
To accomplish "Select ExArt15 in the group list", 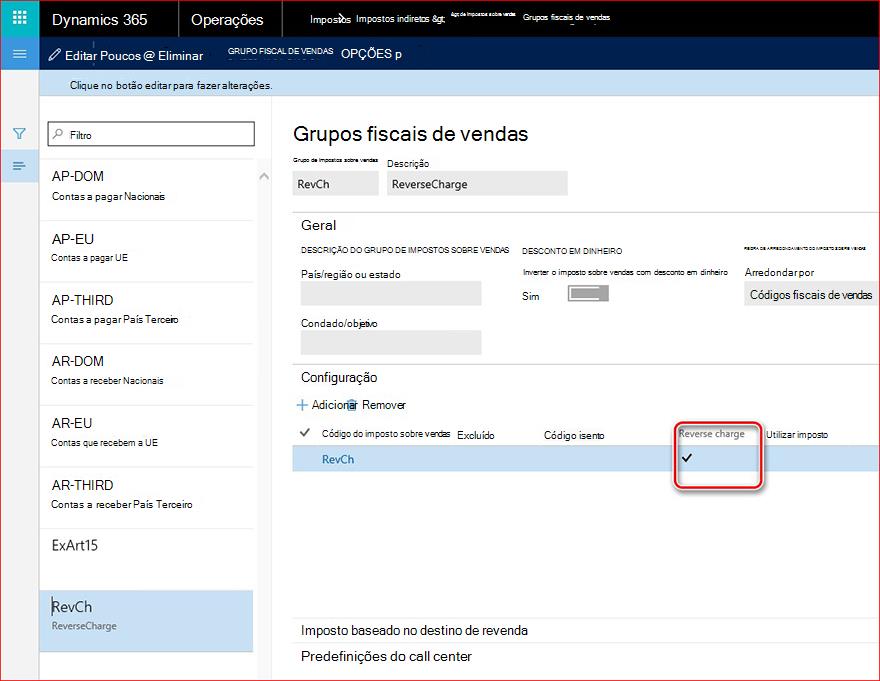I will [146, 559].
